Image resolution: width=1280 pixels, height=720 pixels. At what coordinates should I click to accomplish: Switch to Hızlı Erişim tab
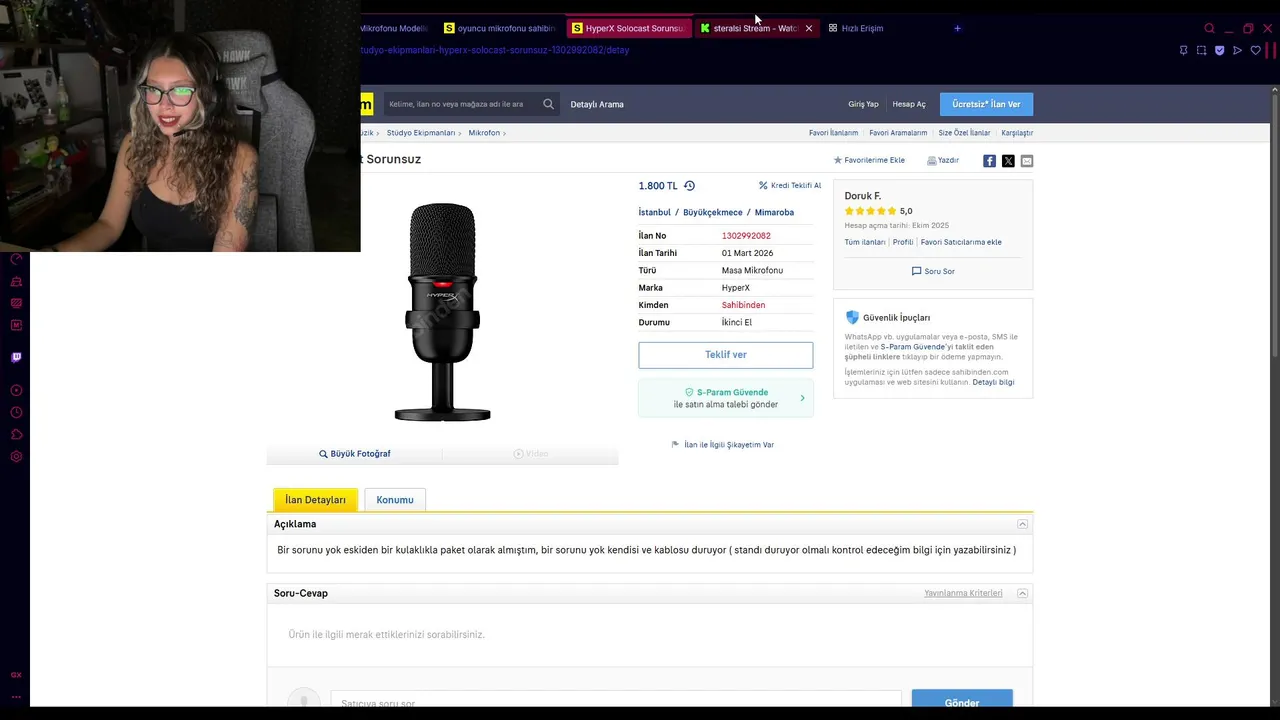tap(856, 28)
